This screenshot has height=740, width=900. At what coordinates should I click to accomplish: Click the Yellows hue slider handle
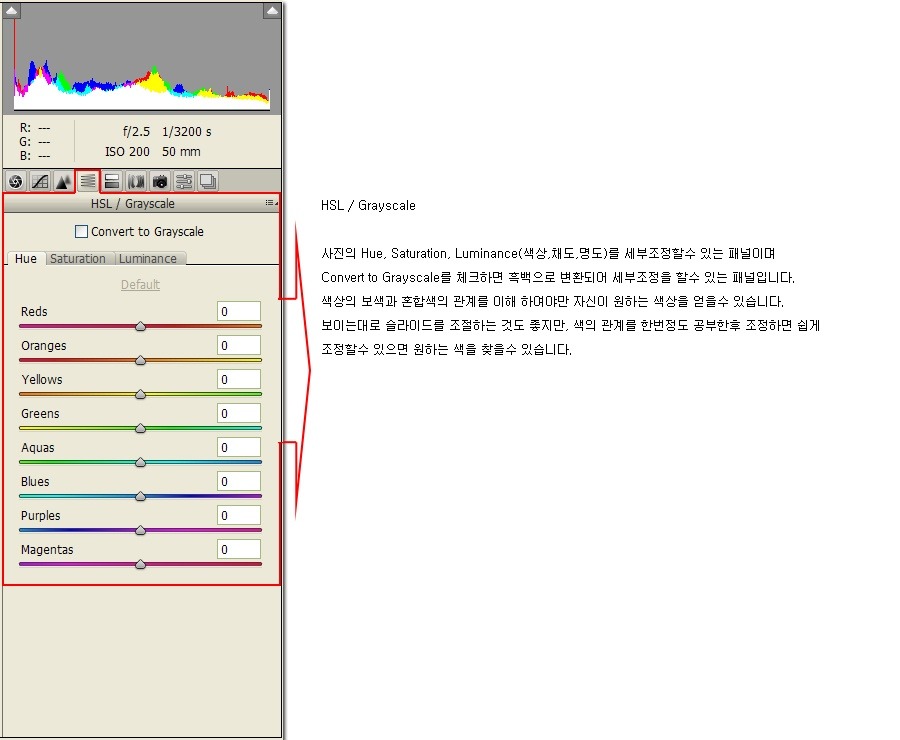point(140,394)
